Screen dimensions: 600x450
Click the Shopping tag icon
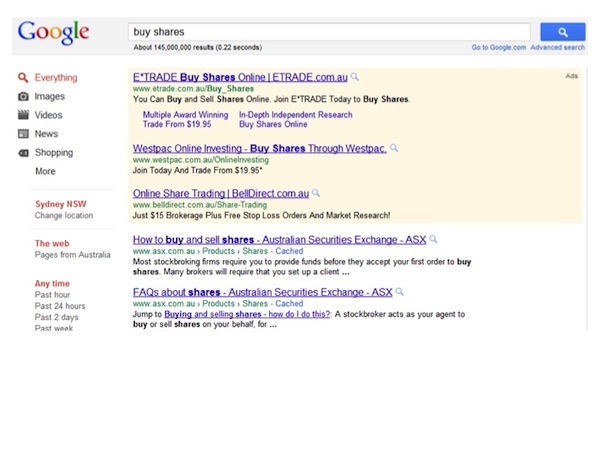click(x=23, y=153)
